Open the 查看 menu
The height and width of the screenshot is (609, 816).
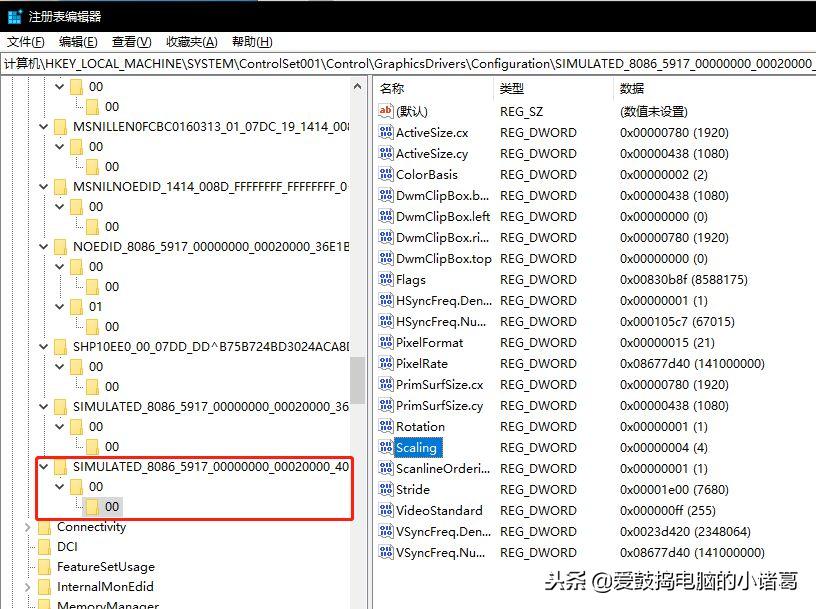(130, 41)
